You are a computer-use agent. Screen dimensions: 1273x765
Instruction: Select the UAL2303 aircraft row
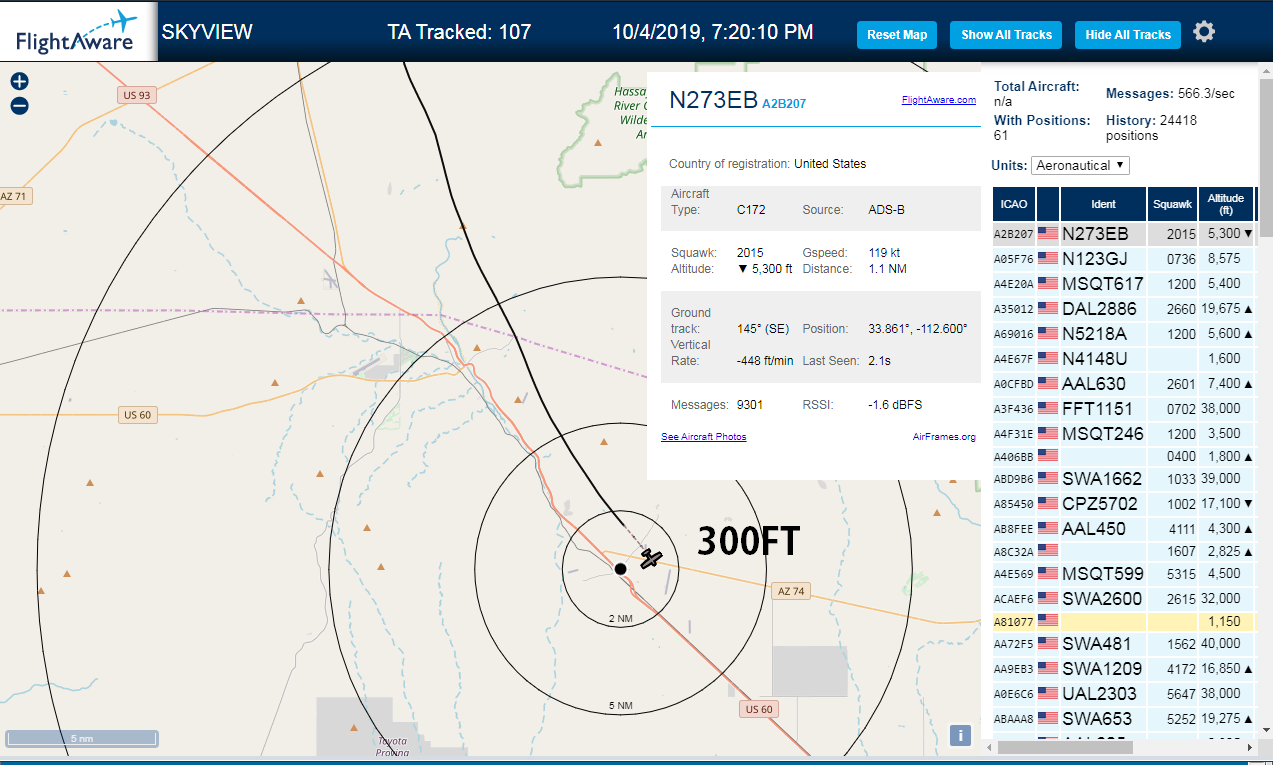click(1124, 693)
